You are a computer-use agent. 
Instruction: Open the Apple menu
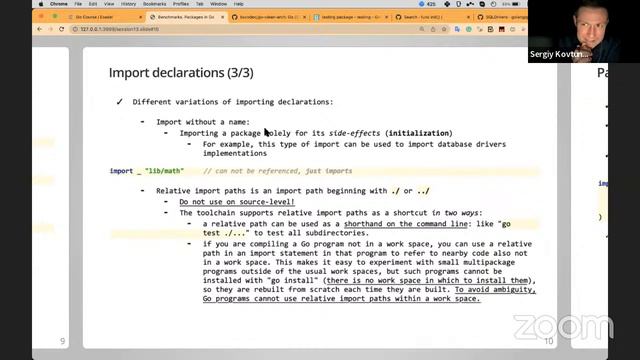[41, 4]
